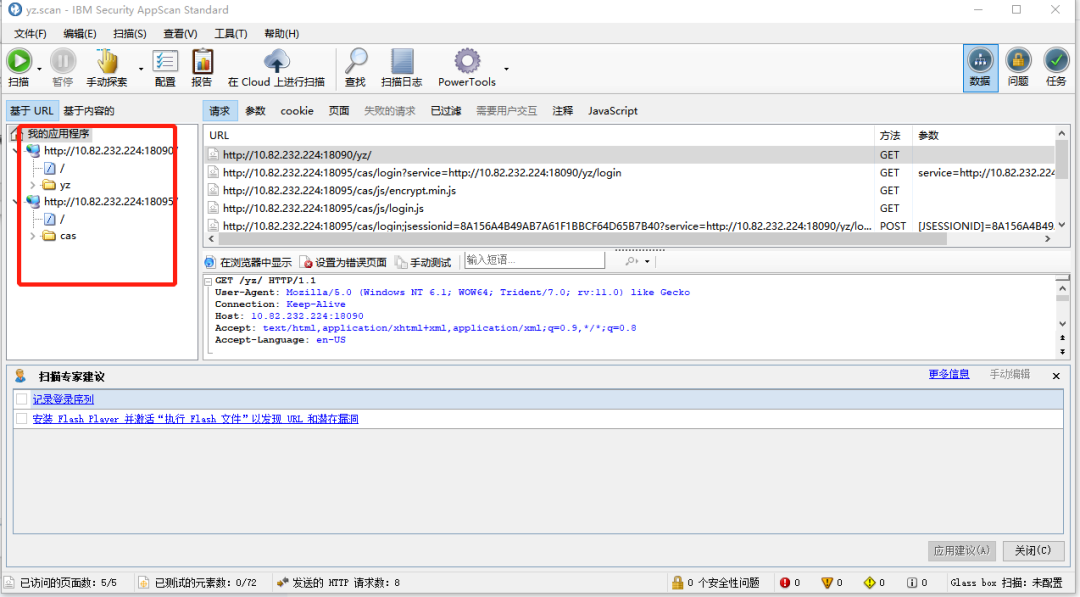The image size is (1080, 597).
Task: Click 设置为错误页面 icon
Action: pyautogui.click(x=305, y=262)
